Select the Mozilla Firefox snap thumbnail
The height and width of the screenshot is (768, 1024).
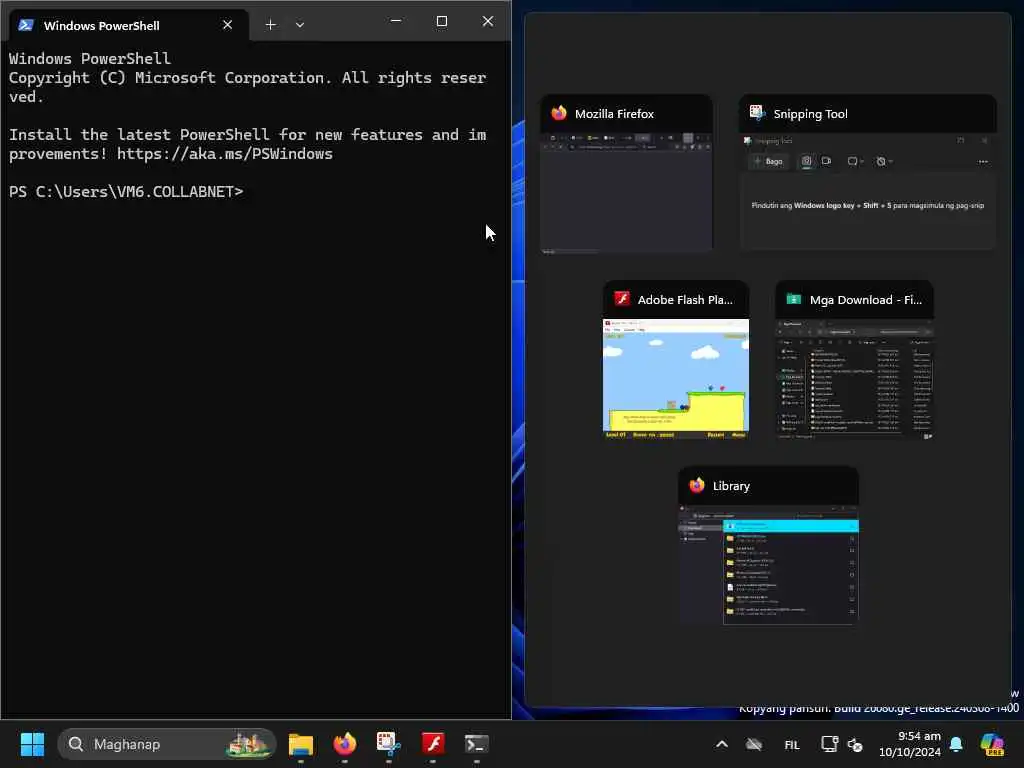coord(626,174)
